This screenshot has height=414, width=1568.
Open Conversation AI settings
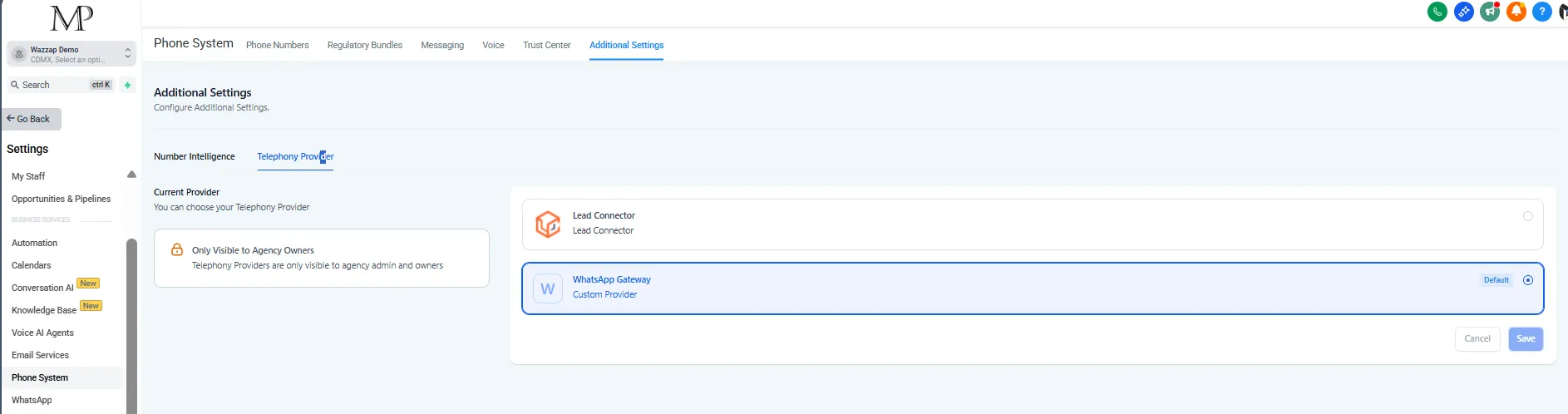pyautogui.click(x=42, y=288)
